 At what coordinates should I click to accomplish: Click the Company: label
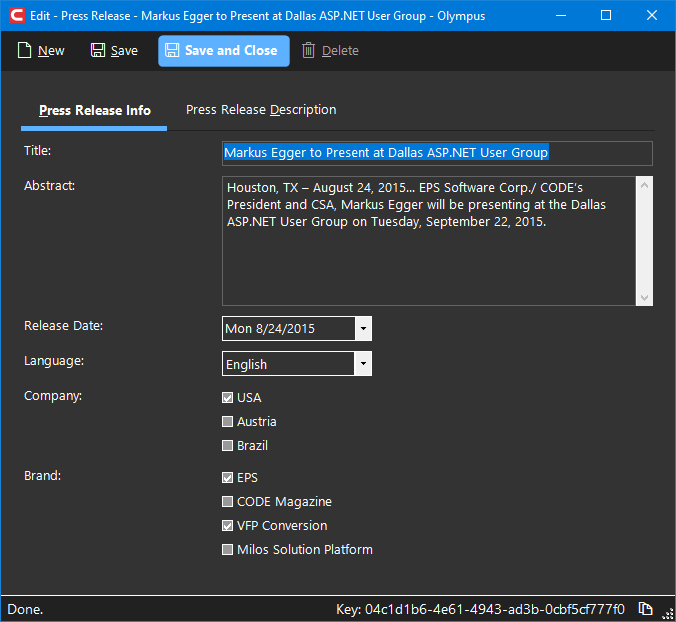(x=53, y=396)
